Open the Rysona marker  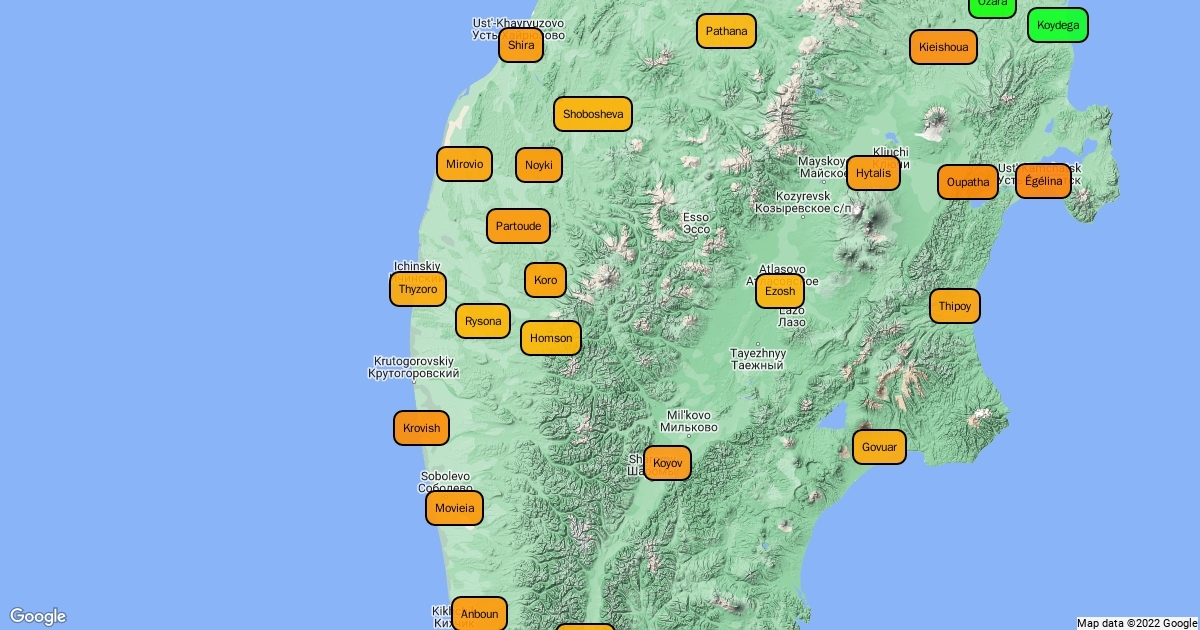(x=483, y=321)
